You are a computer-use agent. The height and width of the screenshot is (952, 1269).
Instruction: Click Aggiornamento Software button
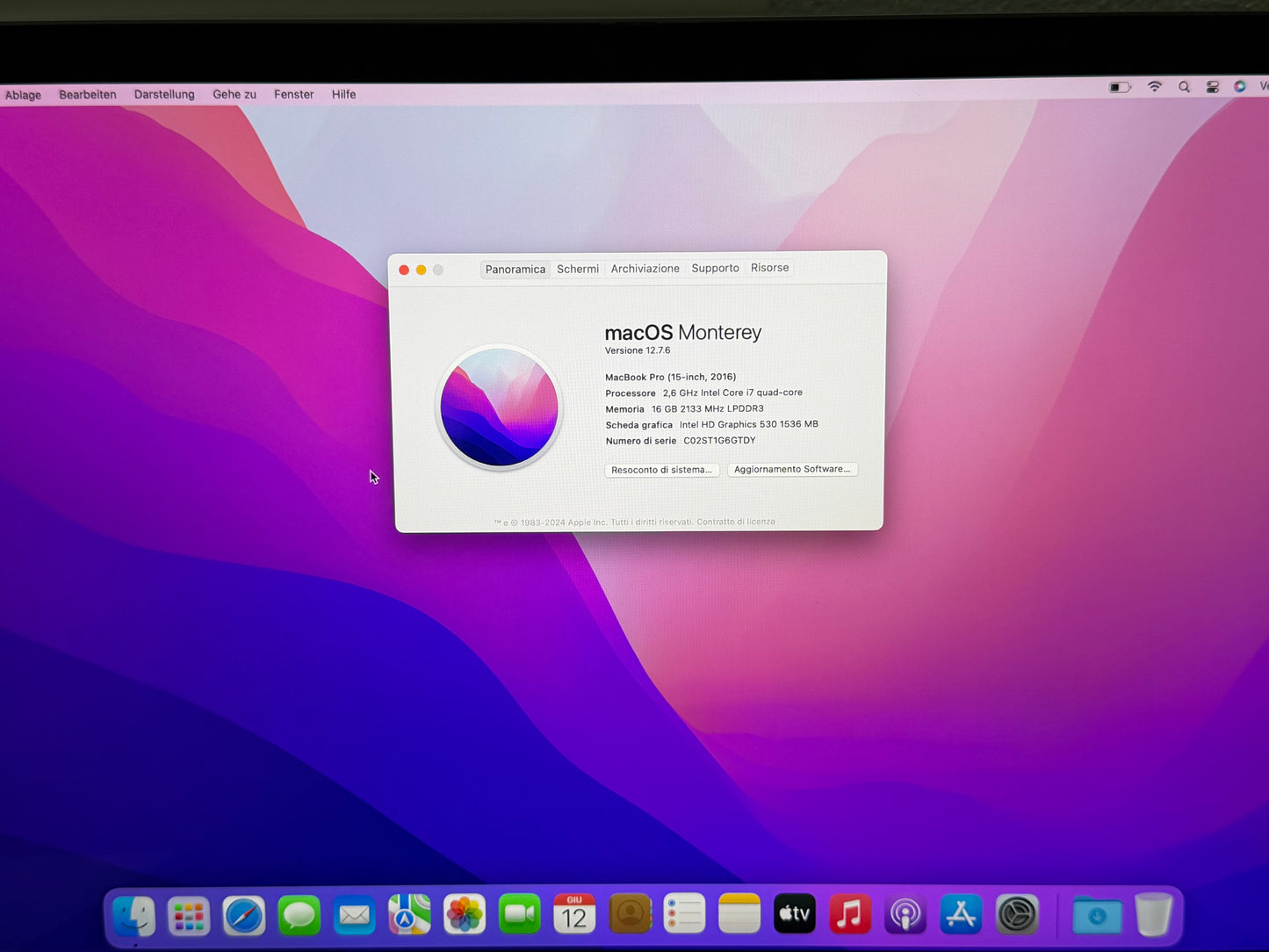[792, 469]
